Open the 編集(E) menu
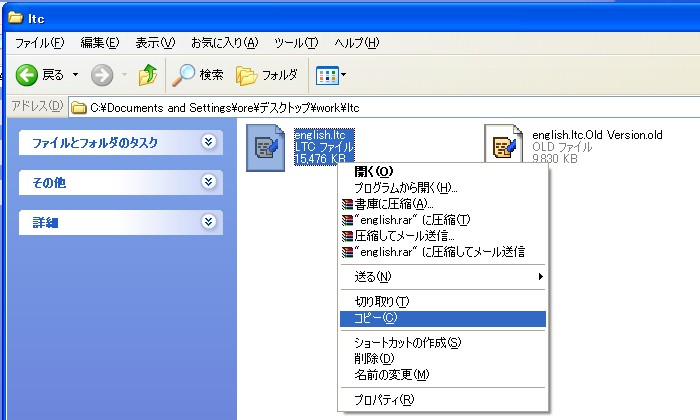The width and height of the screenshot is (700, 420). pyautogui.click(x=100, y=43)
